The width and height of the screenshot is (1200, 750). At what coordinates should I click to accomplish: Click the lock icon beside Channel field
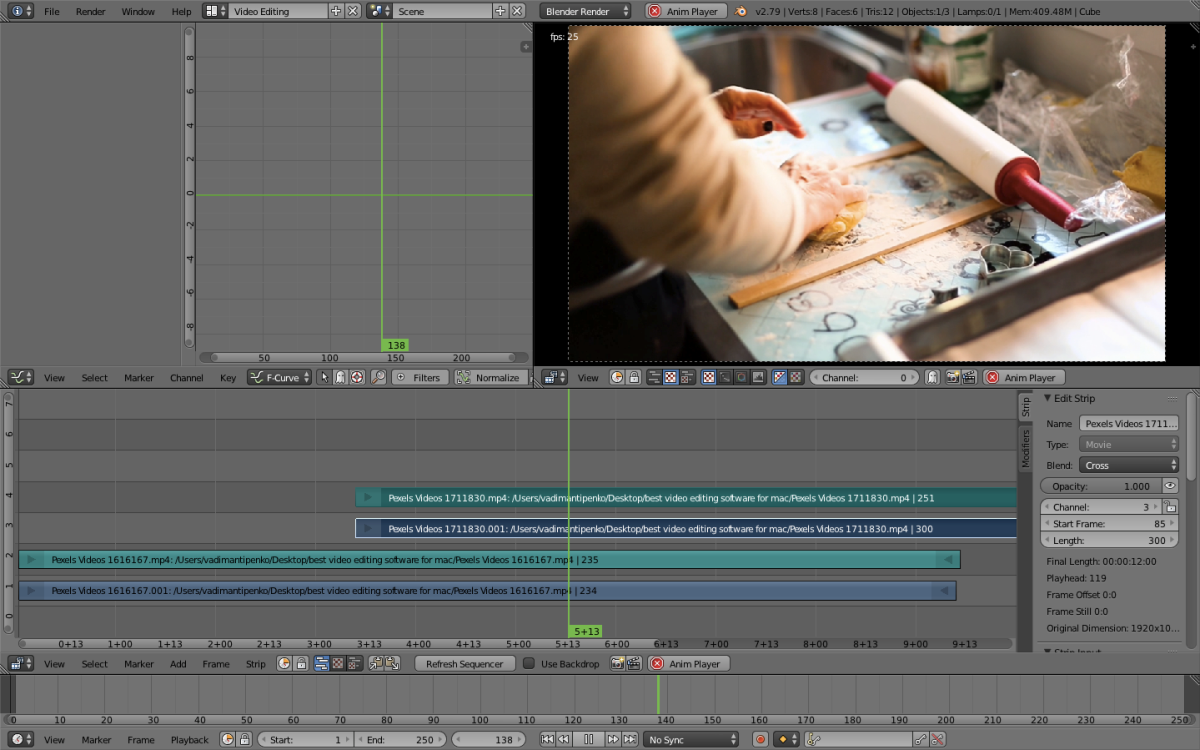click(1169, 507)
